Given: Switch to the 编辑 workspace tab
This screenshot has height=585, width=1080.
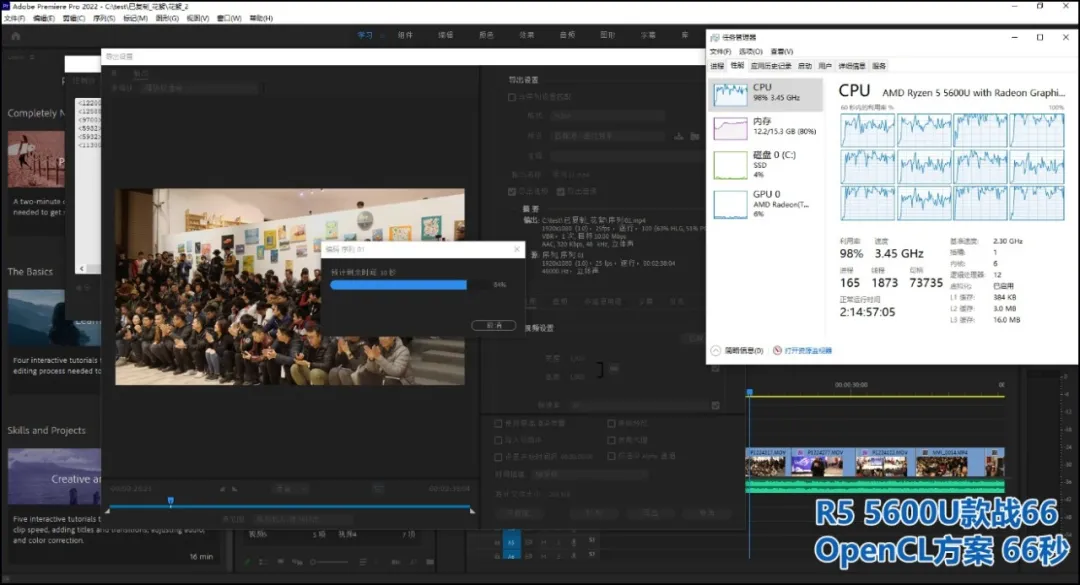Looking at the screenshot, I should point(446,35).
